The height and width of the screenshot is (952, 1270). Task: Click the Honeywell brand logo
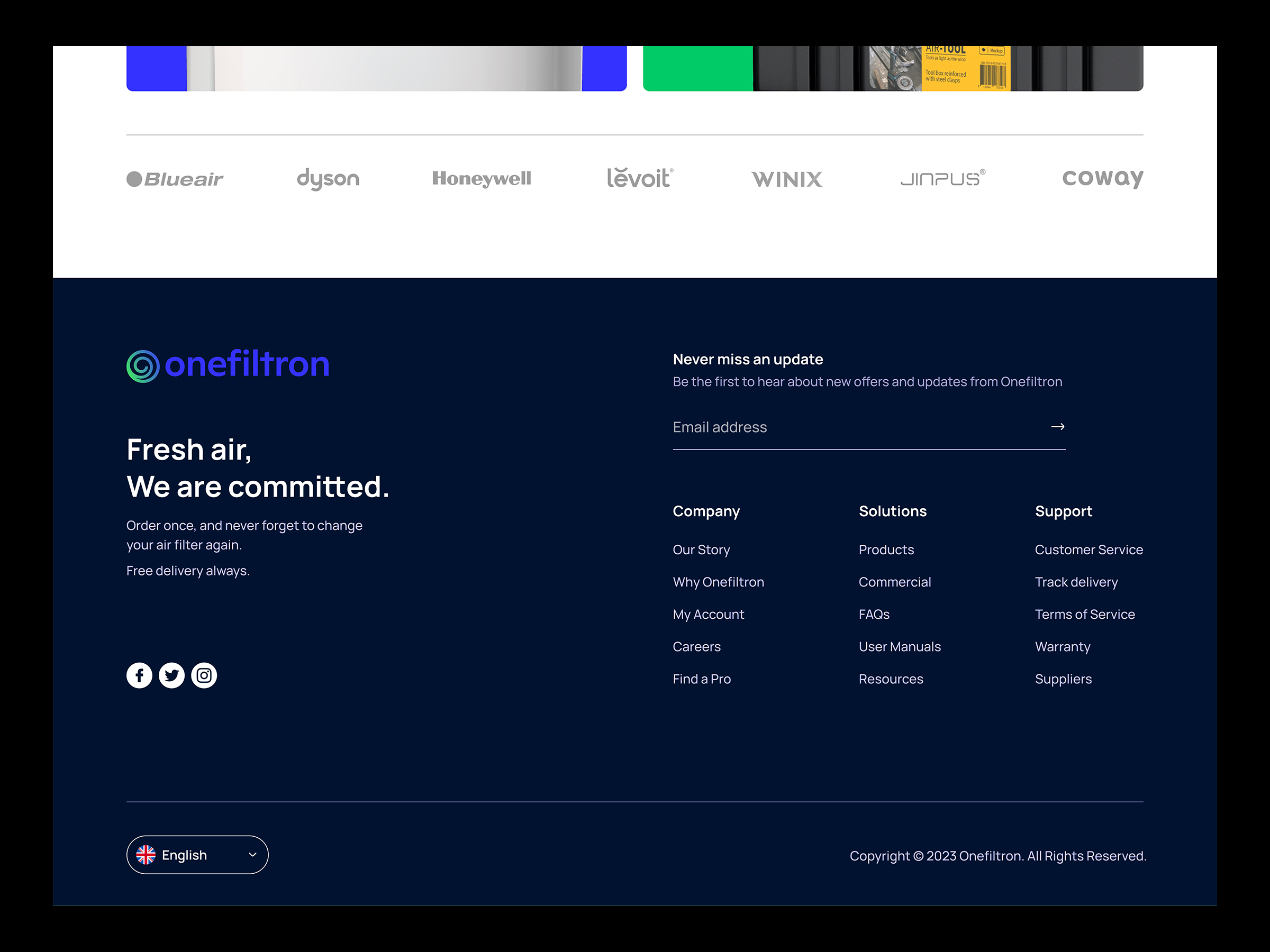coord(481,178)
